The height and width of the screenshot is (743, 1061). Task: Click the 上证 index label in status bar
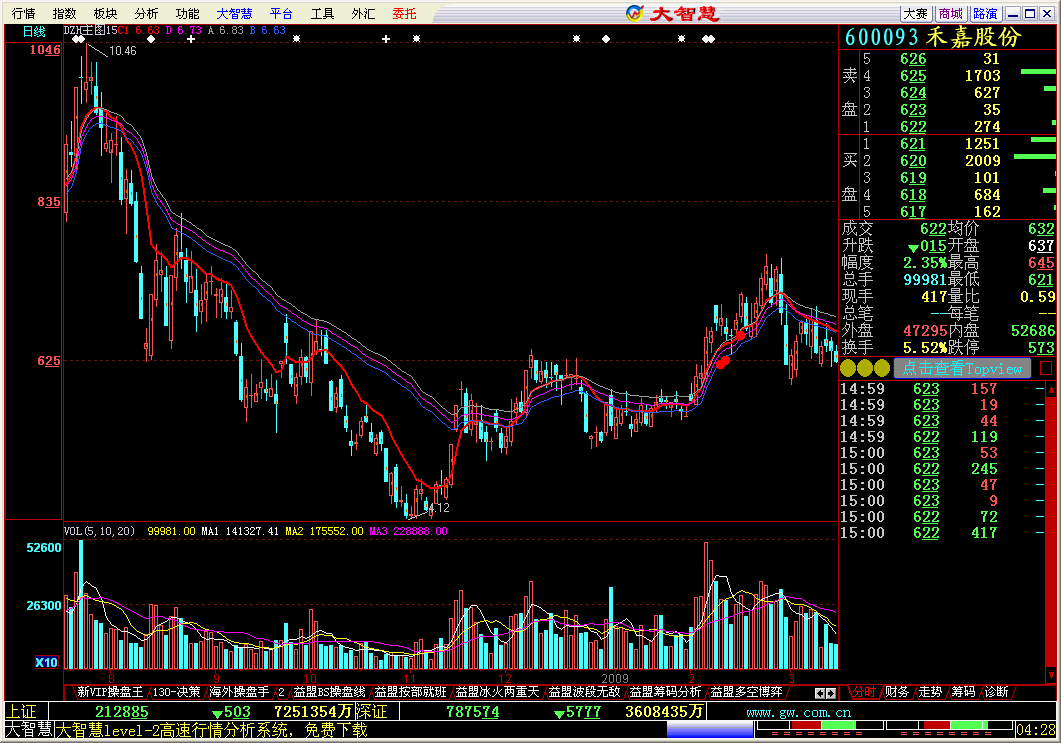(x=21, y=711)
